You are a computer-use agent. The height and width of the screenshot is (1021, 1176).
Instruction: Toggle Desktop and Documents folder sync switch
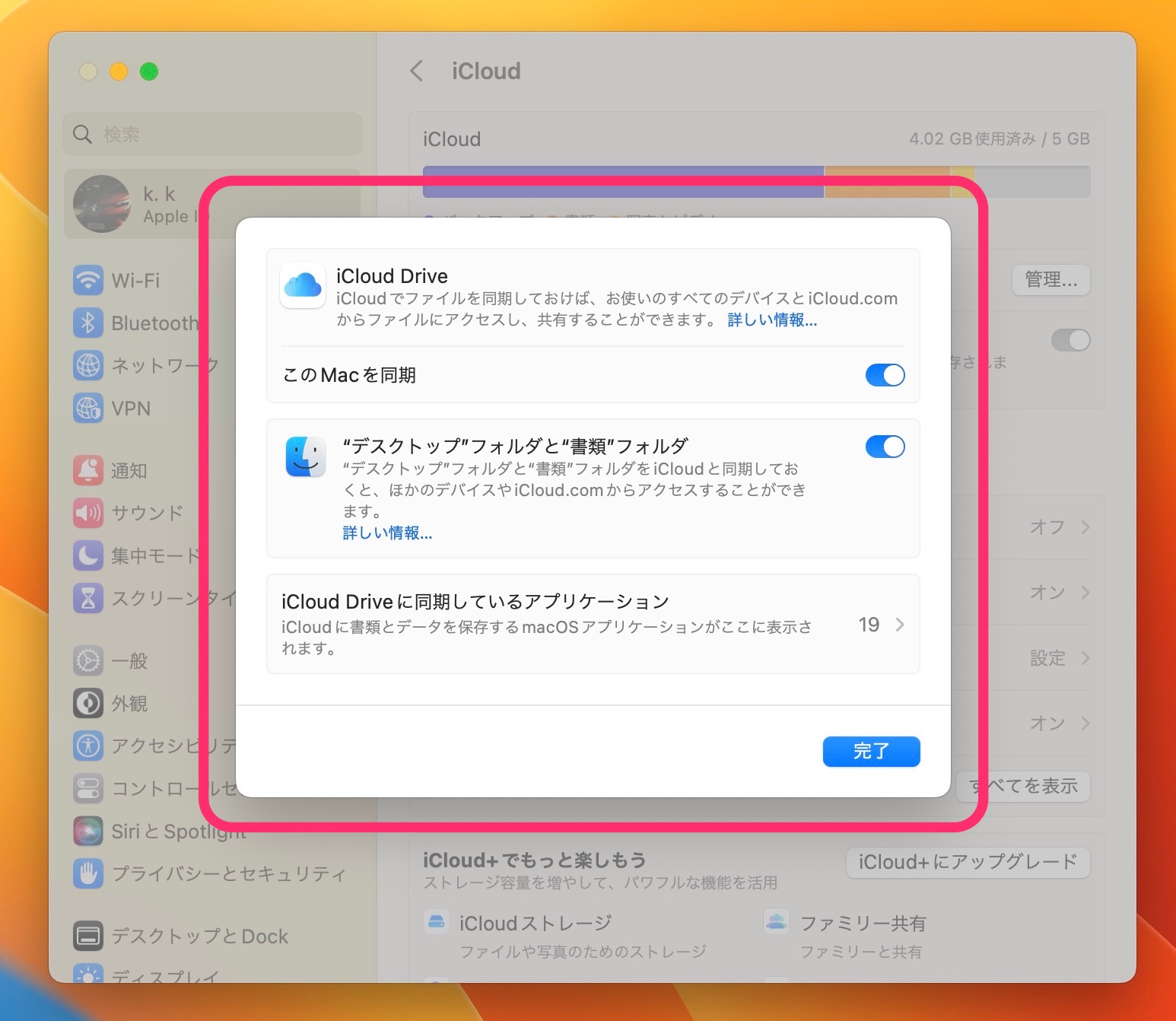[x=885, y=447]
